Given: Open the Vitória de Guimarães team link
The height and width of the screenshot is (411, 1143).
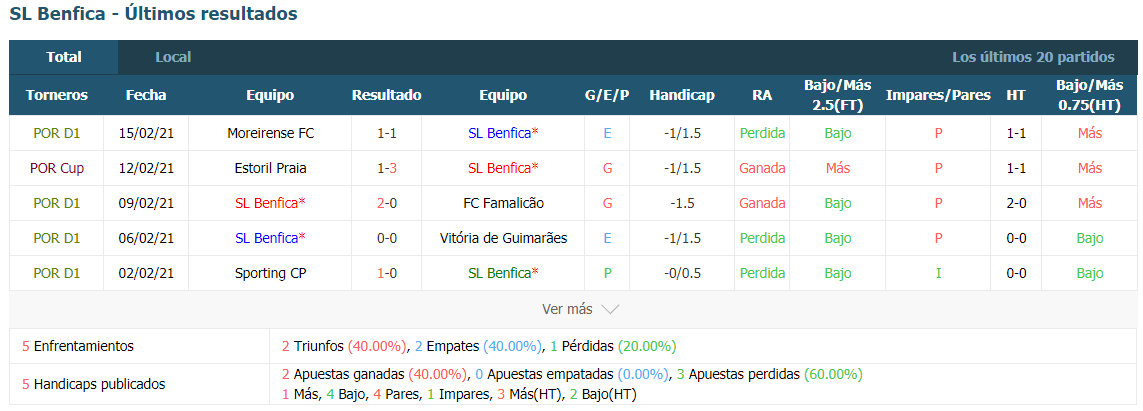Looking at the screenshot, I should click(x=503, y=238).
